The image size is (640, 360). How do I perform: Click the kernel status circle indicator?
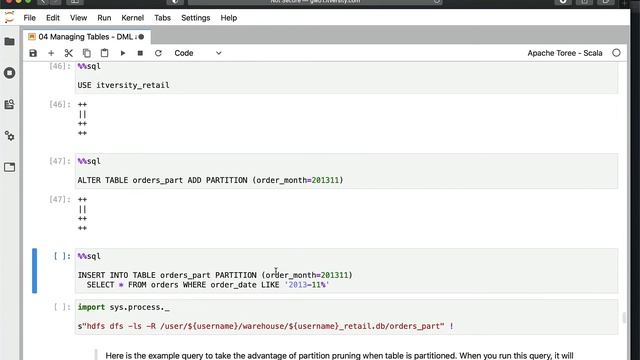[616, 53]
